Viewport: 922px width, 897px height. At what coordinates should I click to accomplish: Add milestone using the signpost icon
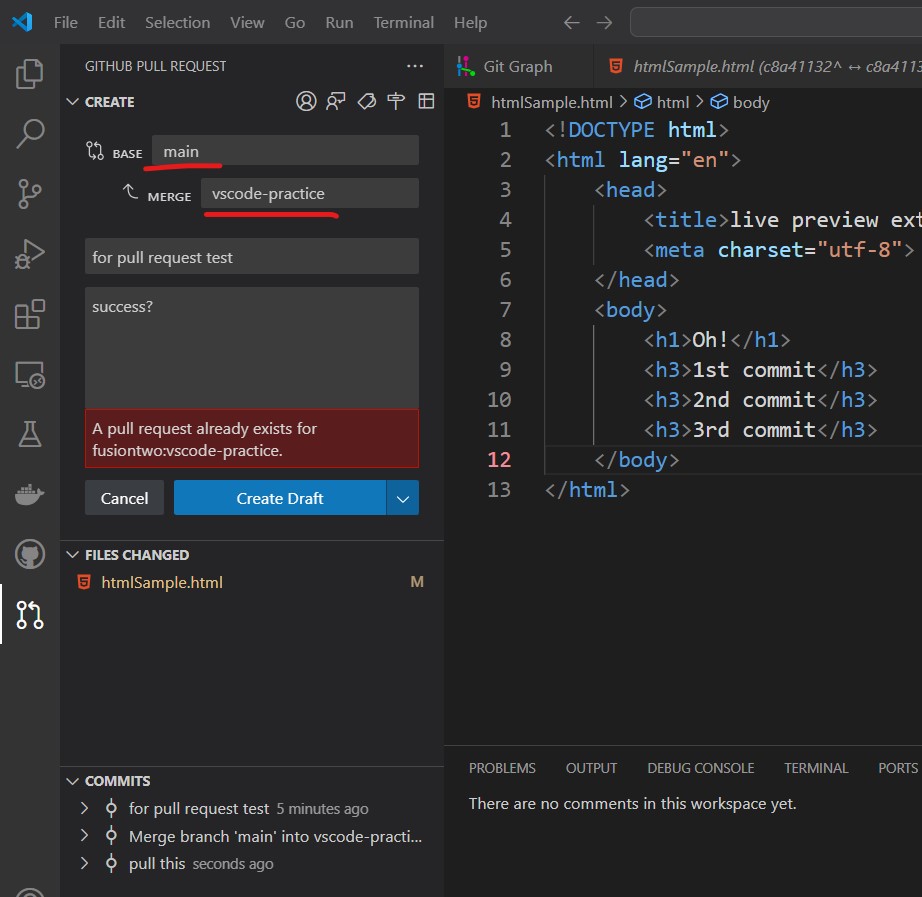click(x=396, y=101)
